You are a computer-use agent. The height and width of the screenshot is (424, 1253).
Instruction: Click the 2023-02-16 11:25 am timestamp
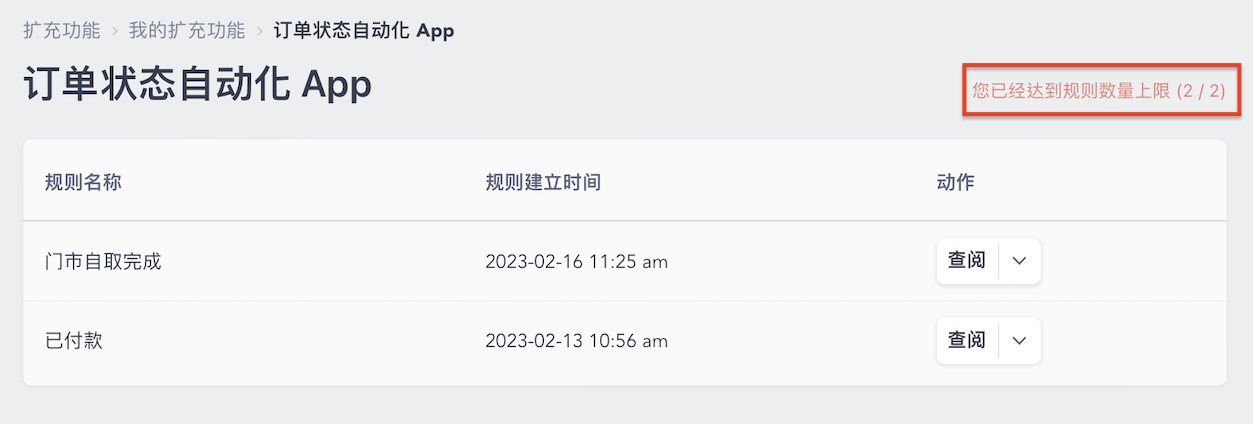[x=576, y=262]
